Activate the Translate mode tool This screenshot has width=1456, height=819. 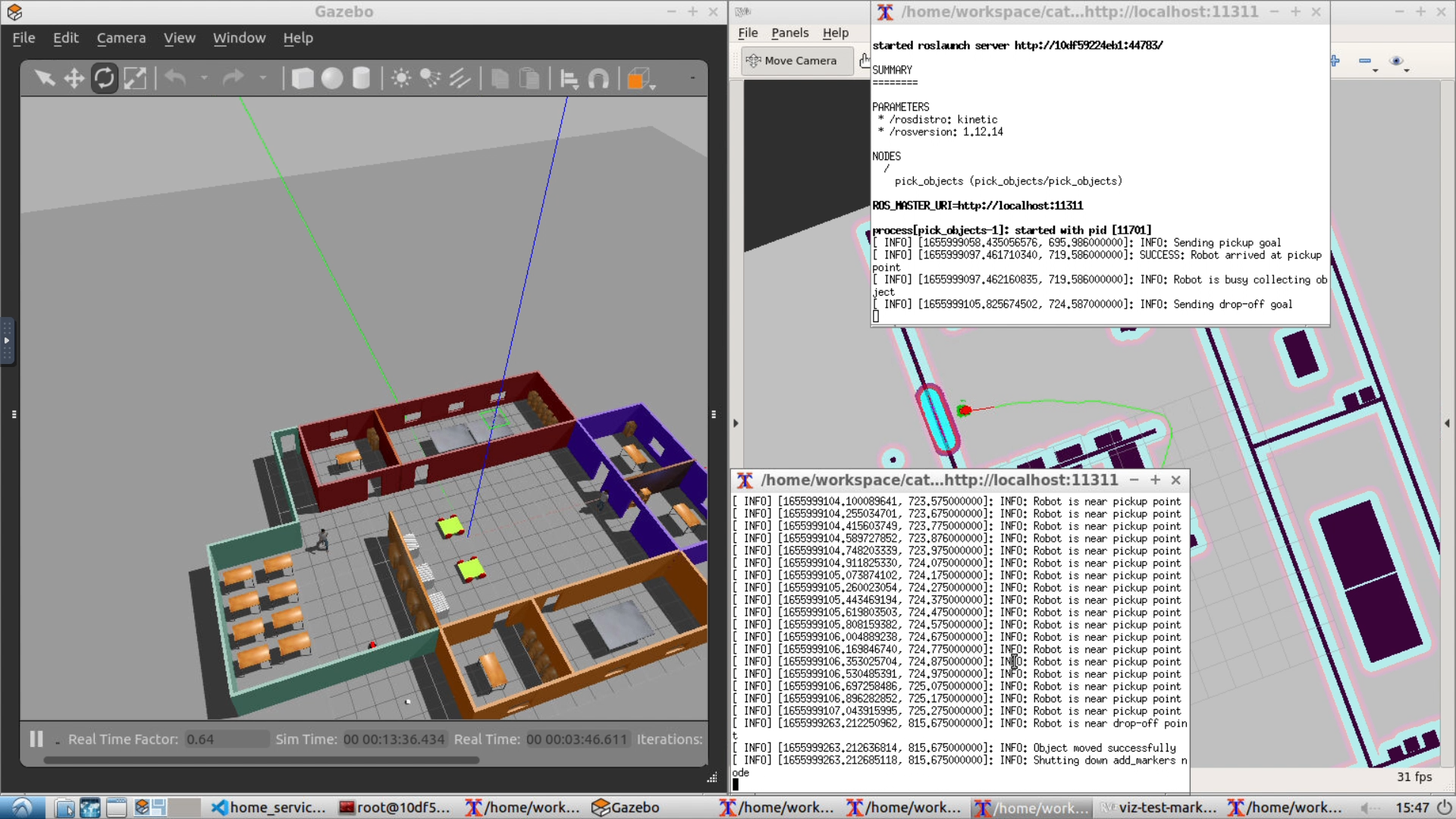click(x=74, y=78)
